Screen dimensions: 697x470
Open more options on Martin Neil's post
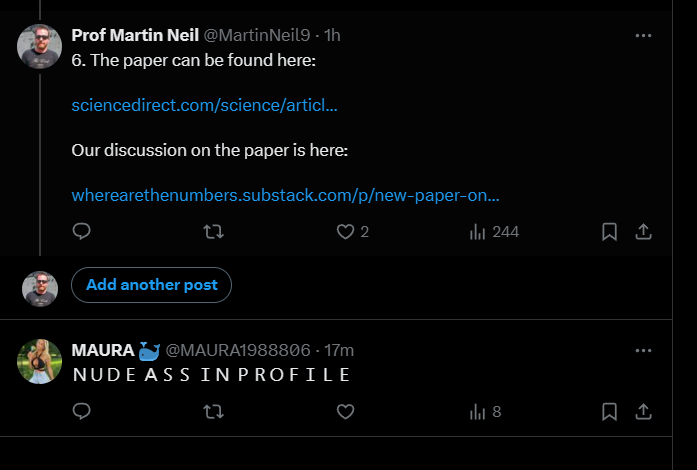(644, 35)
